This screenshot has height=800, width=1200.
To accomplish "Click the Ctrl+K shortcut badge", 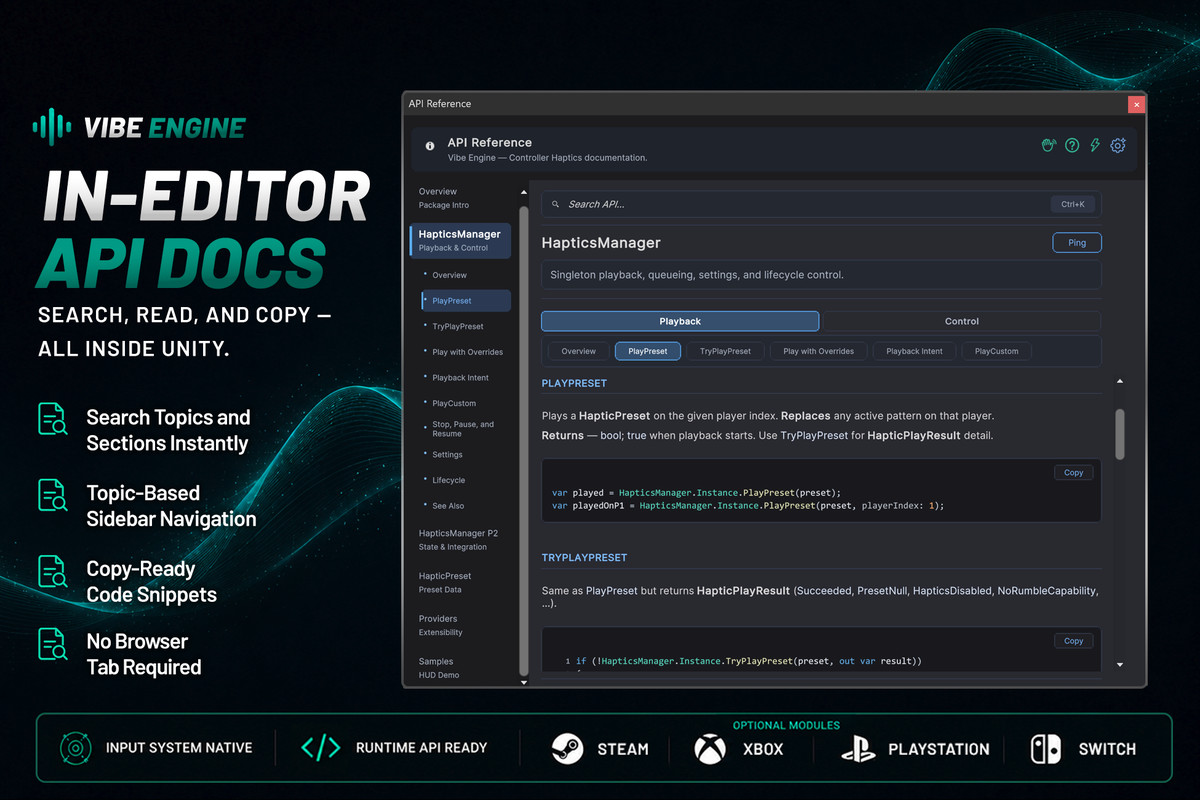I will coord(1073,204).
